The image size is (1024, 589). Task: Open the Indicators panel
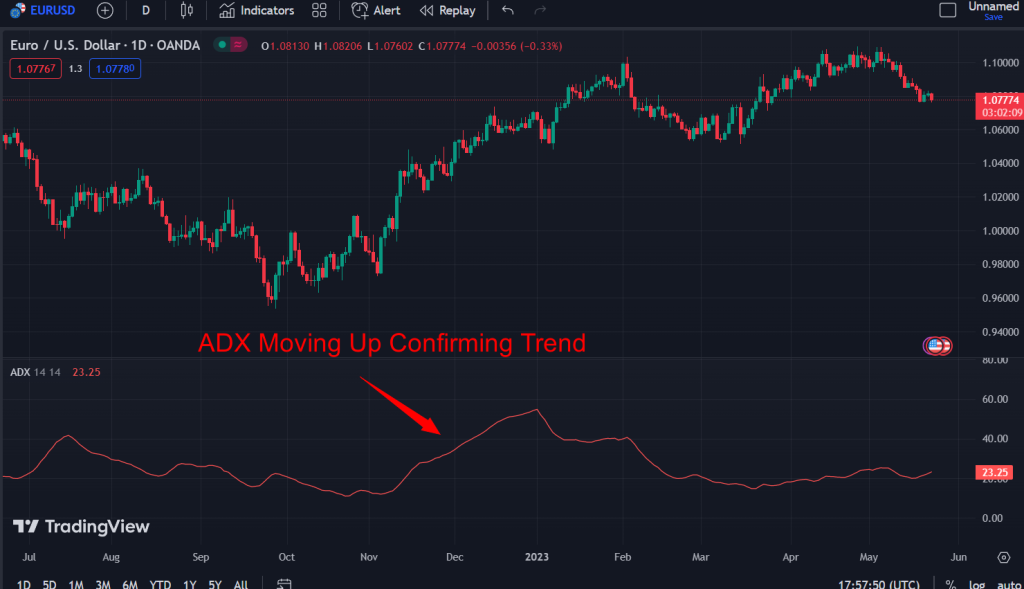click(256, 11)
